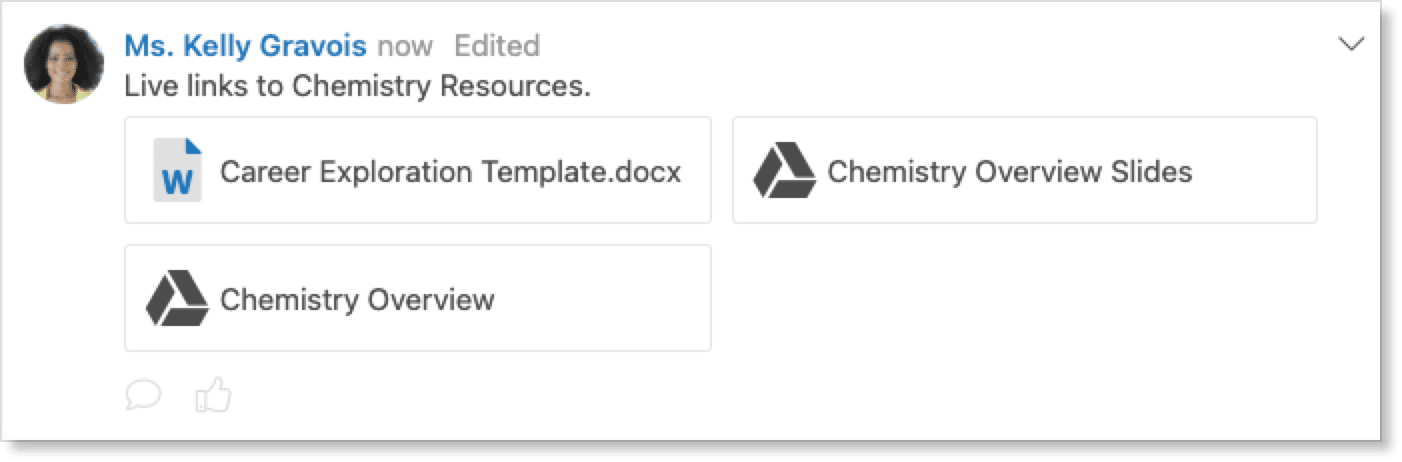Open the Chemistry Overview title text
This screenshot has width=1402, height=462.
[357, 299]
